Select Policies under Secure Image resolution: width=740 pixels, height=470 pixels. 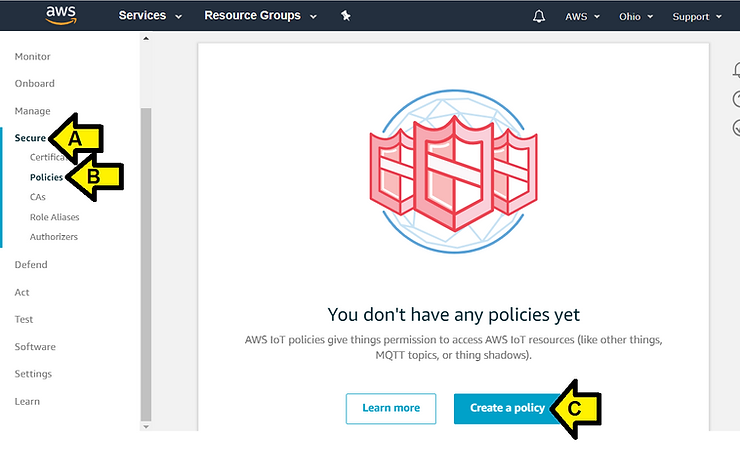(x=46, y=177)
